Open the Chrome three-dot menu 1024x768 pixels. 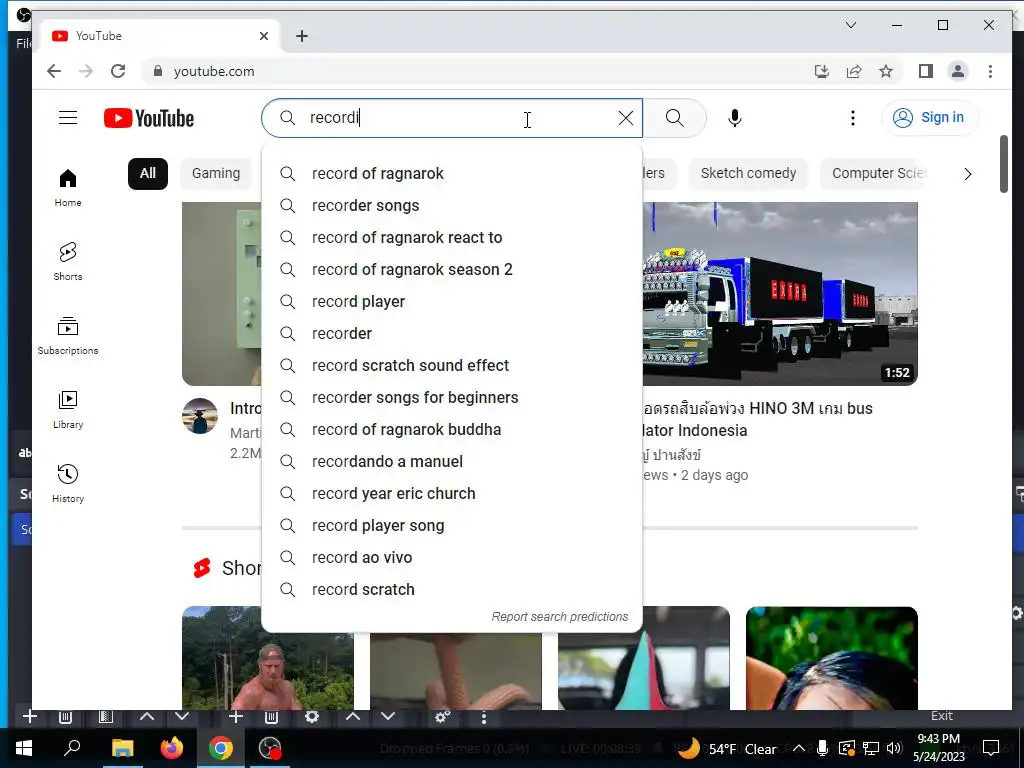click(990, 71)
